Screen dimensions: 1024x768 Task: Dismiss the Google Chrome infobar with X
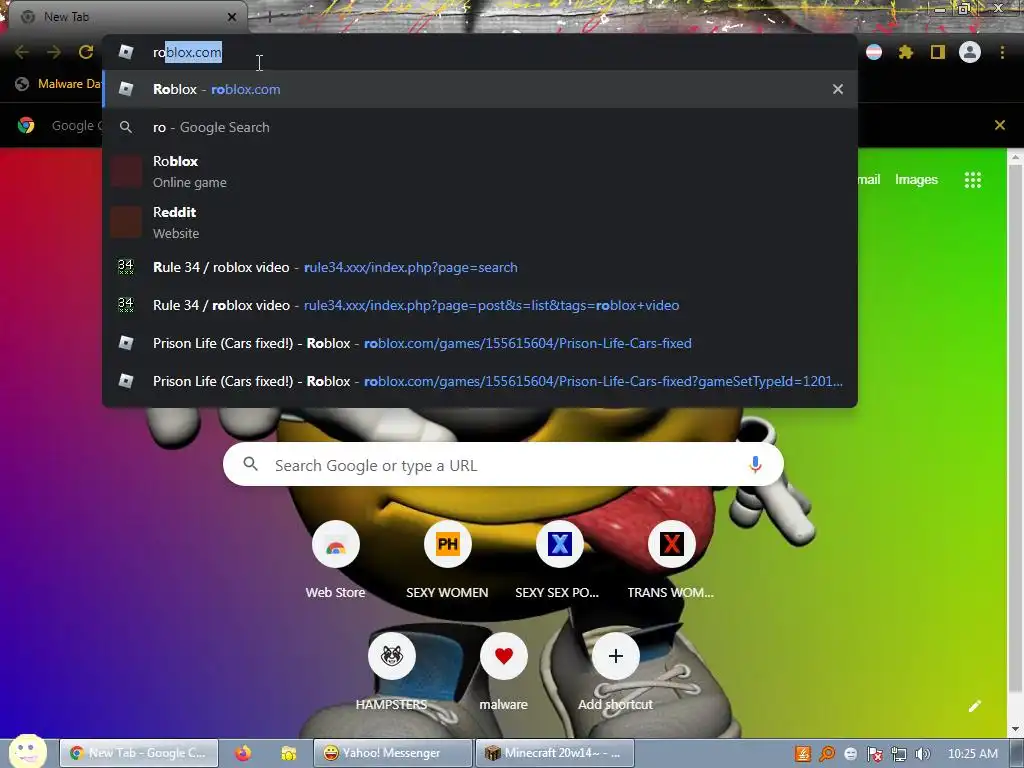coord(1000,125)
